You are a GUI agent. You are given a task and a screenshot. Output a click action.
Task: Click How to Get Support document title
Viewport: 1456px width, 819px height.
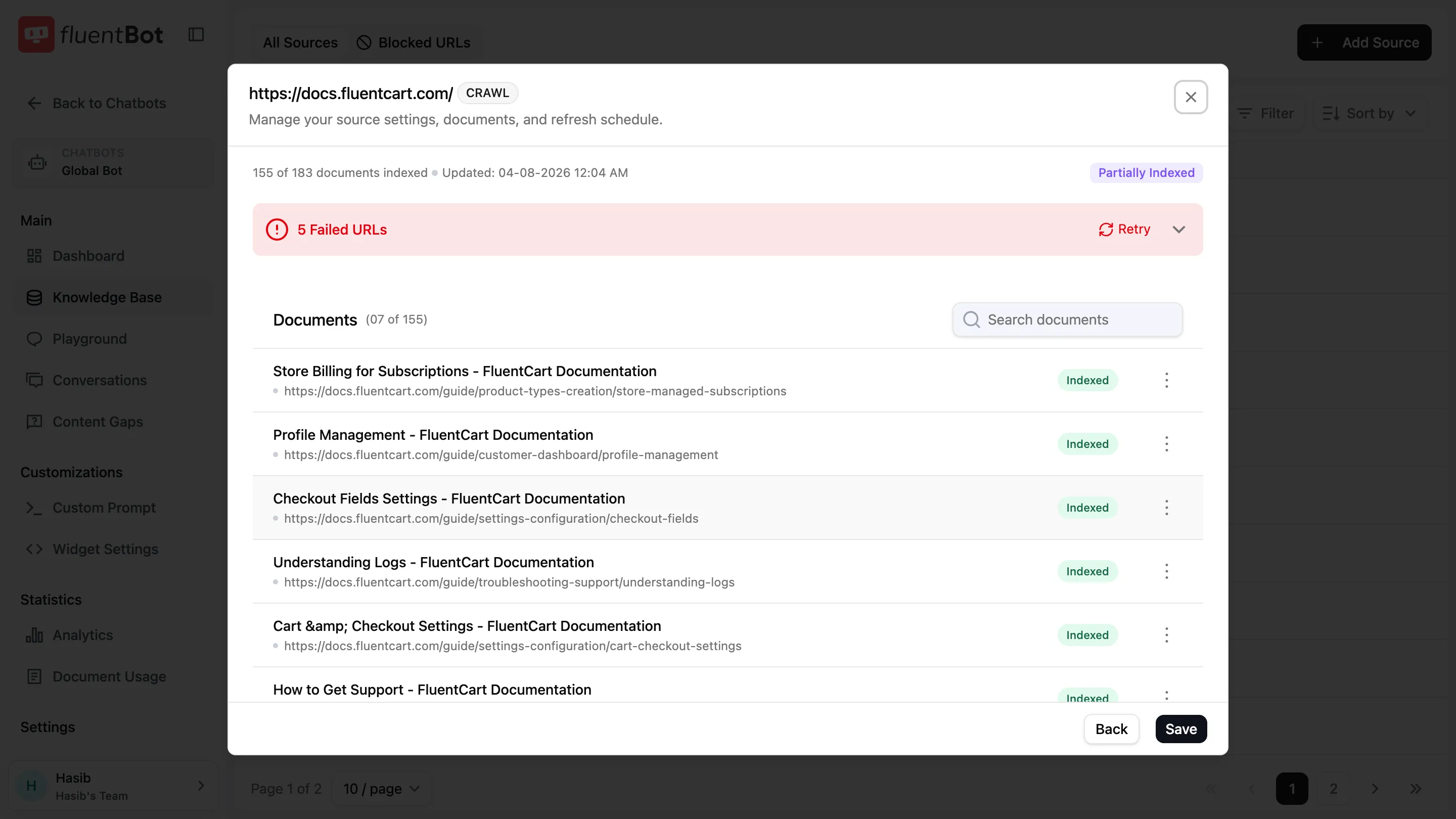tap(432, 690)
